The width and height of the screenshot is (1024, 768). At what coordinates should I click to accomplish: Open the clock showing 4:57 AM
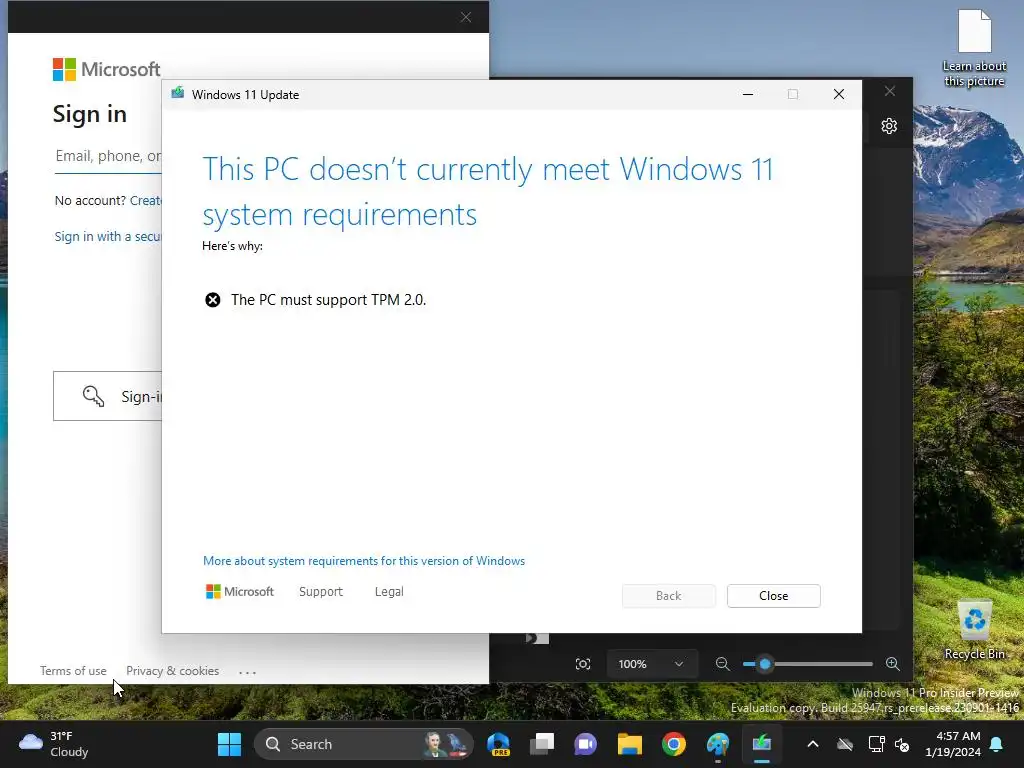click(x=953, y=744)
